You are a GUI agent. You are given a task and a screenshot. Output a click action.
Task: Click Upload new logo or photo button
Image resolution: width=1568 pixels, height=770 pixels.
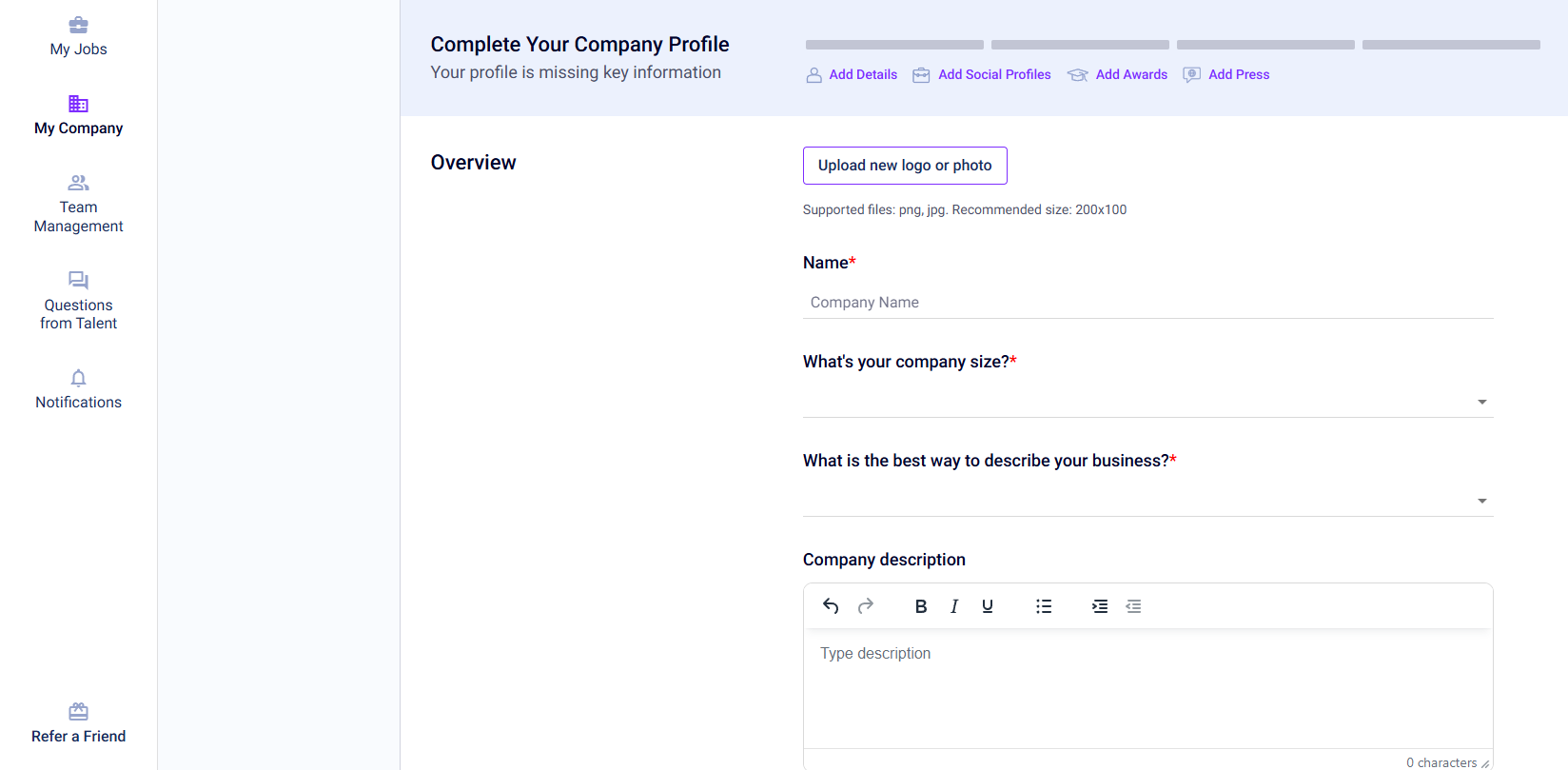click(x=905, y=166)
